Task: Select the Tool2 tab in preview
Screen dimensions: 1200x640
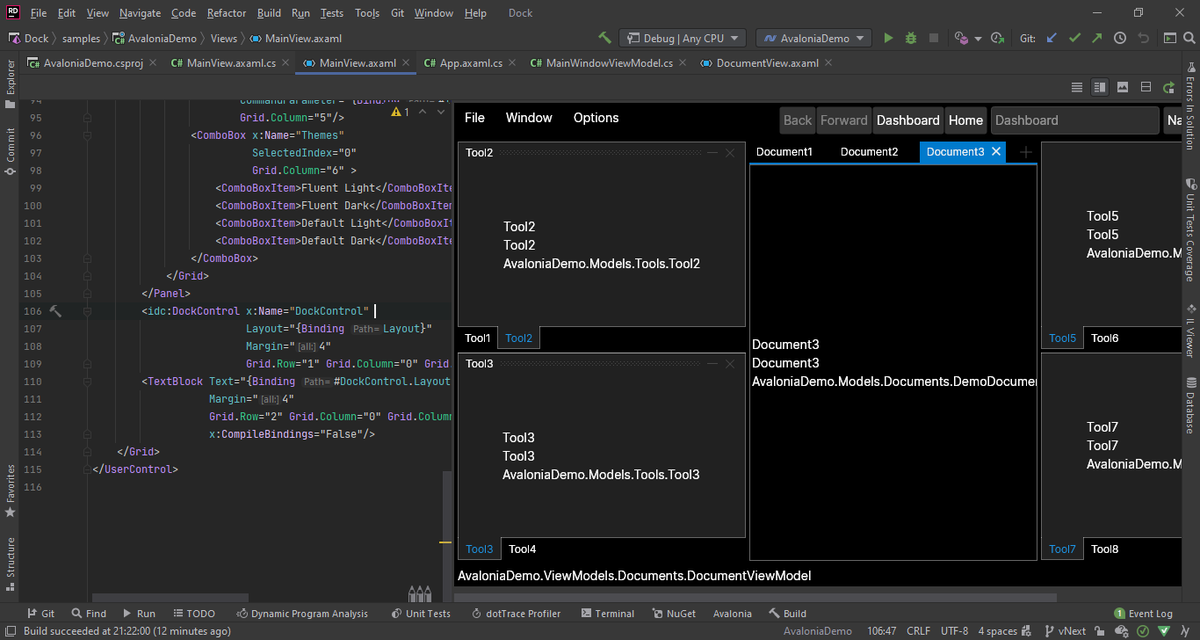Action: (519, 339)
